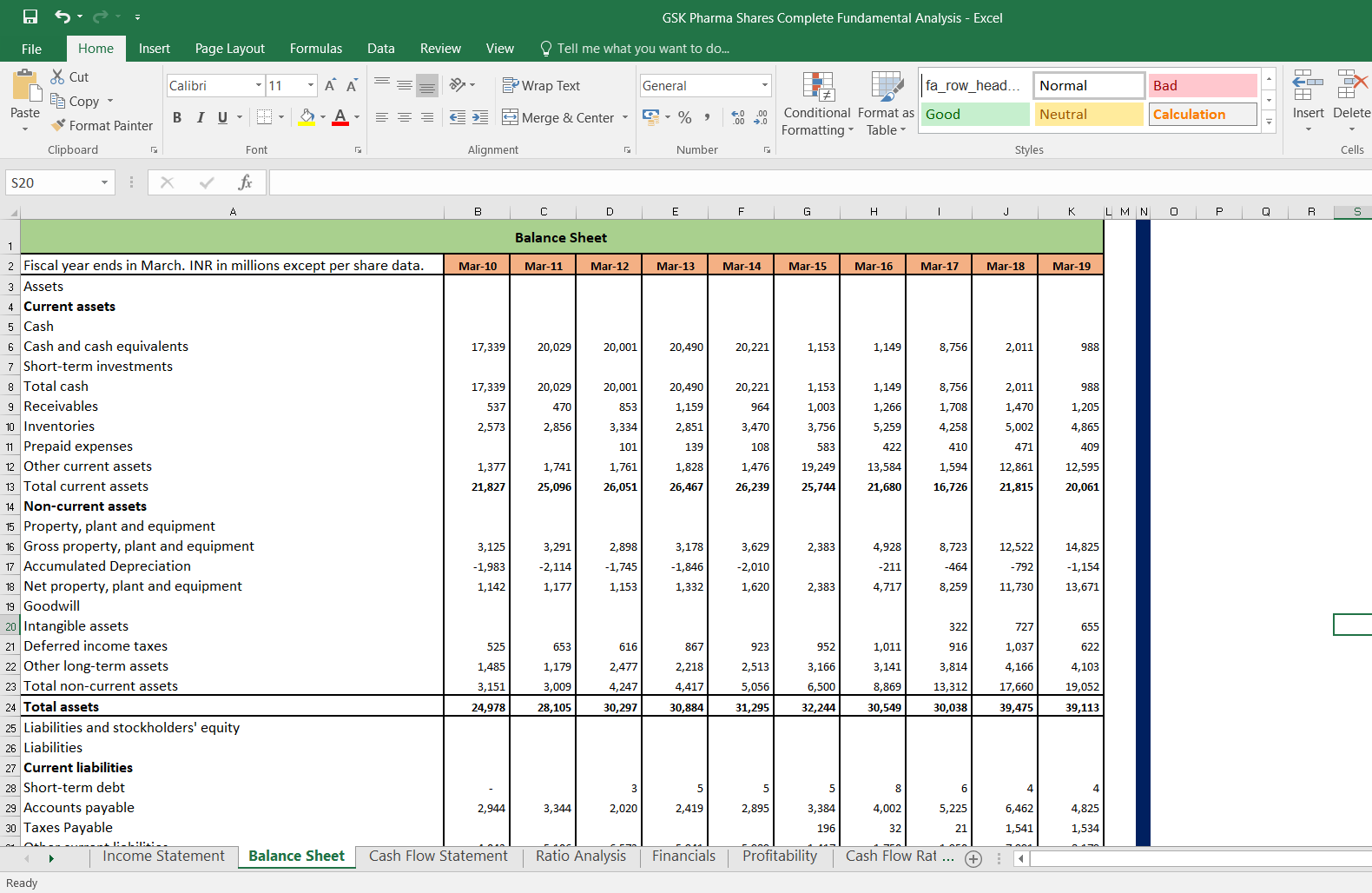Open Conditional Formatting menu
The image size is (1372, 893).
tap(817, 103)
